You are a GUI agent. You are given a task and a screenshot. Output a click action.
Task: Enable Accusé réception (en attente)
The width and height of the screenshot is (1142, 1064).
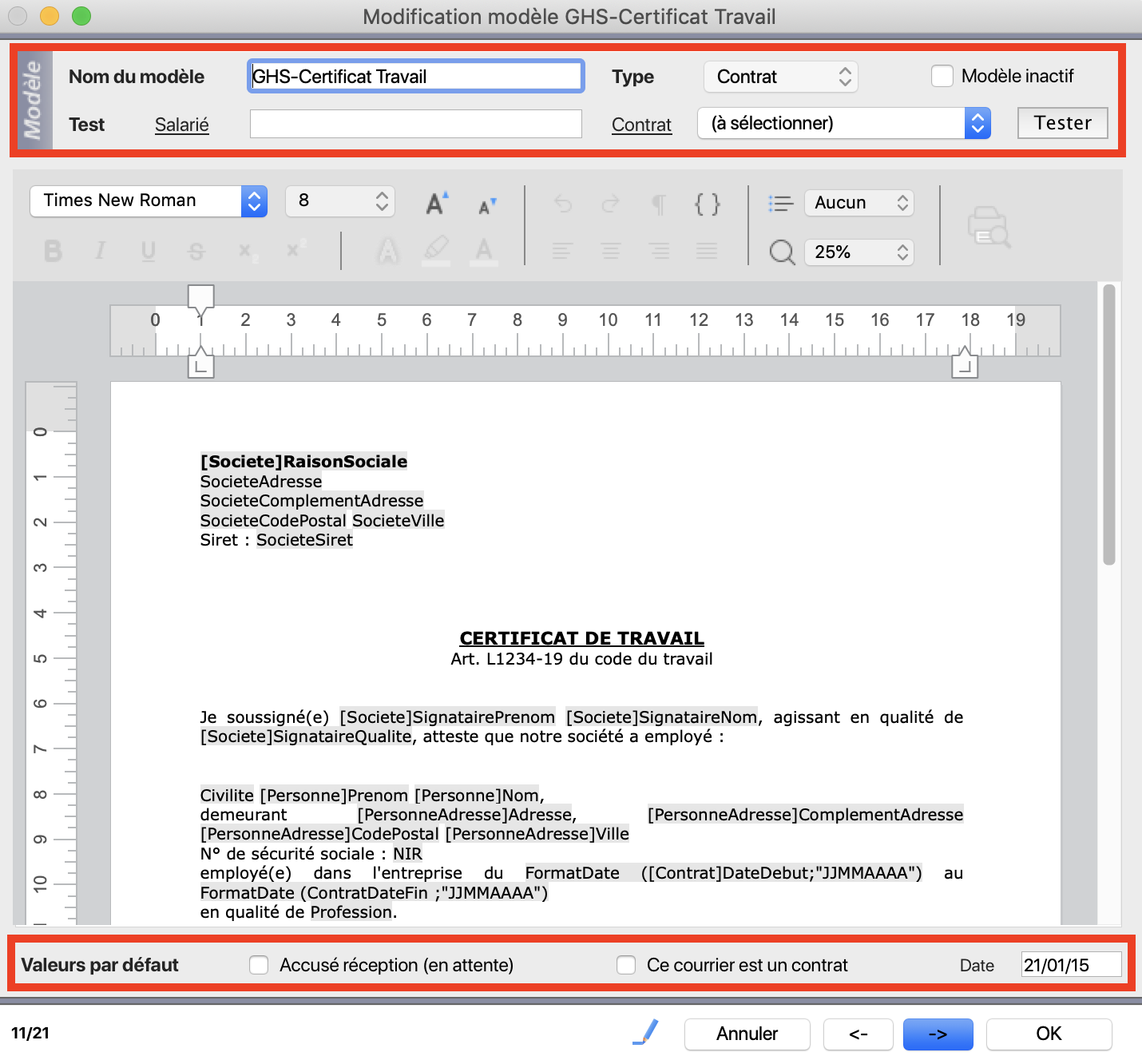pyautogui.click(x=259, y=965)
